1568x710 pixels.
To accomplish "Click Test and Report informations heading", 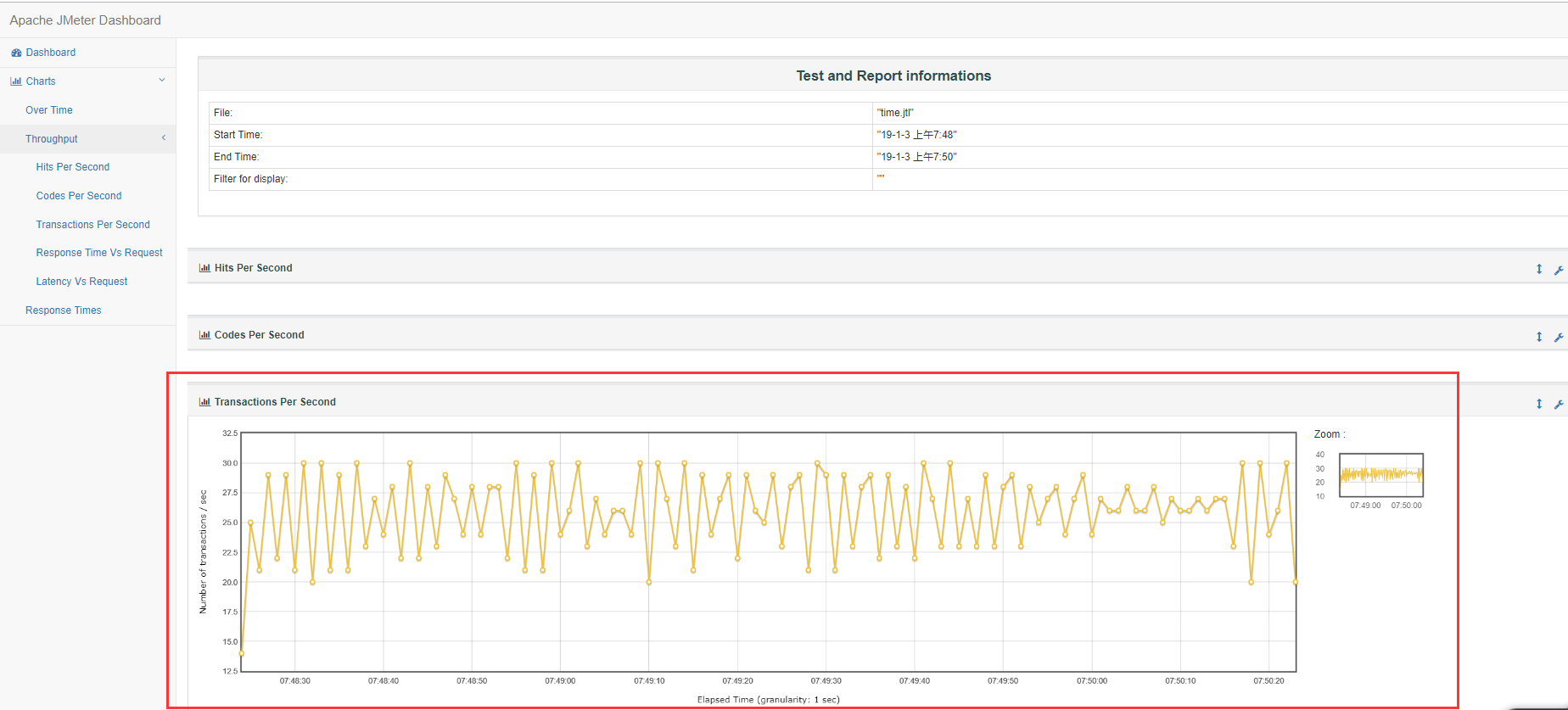I will click(893, 75).
